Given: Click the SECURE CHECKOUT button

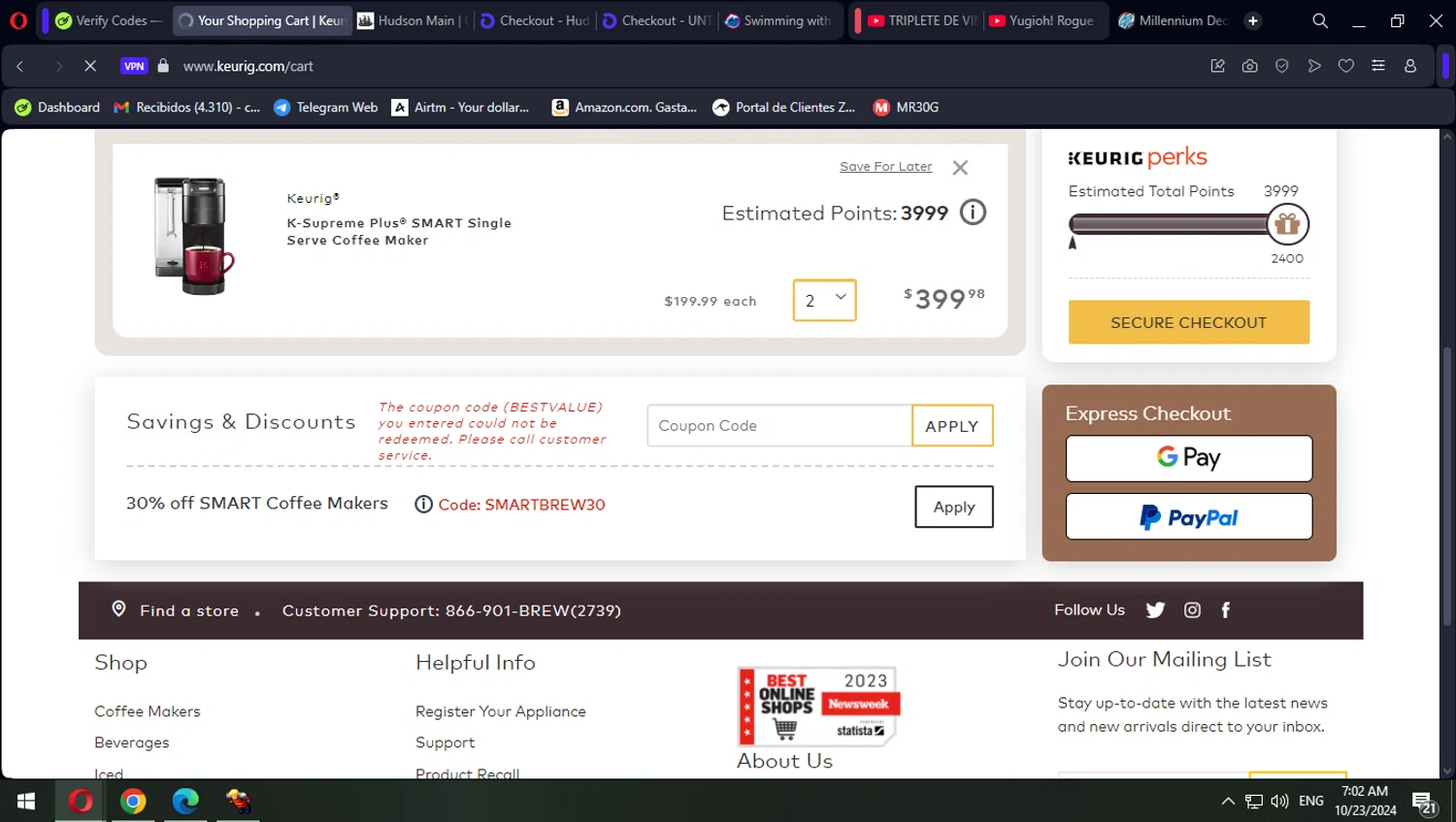Looking at the screenshot, I should click(1188, 322).
